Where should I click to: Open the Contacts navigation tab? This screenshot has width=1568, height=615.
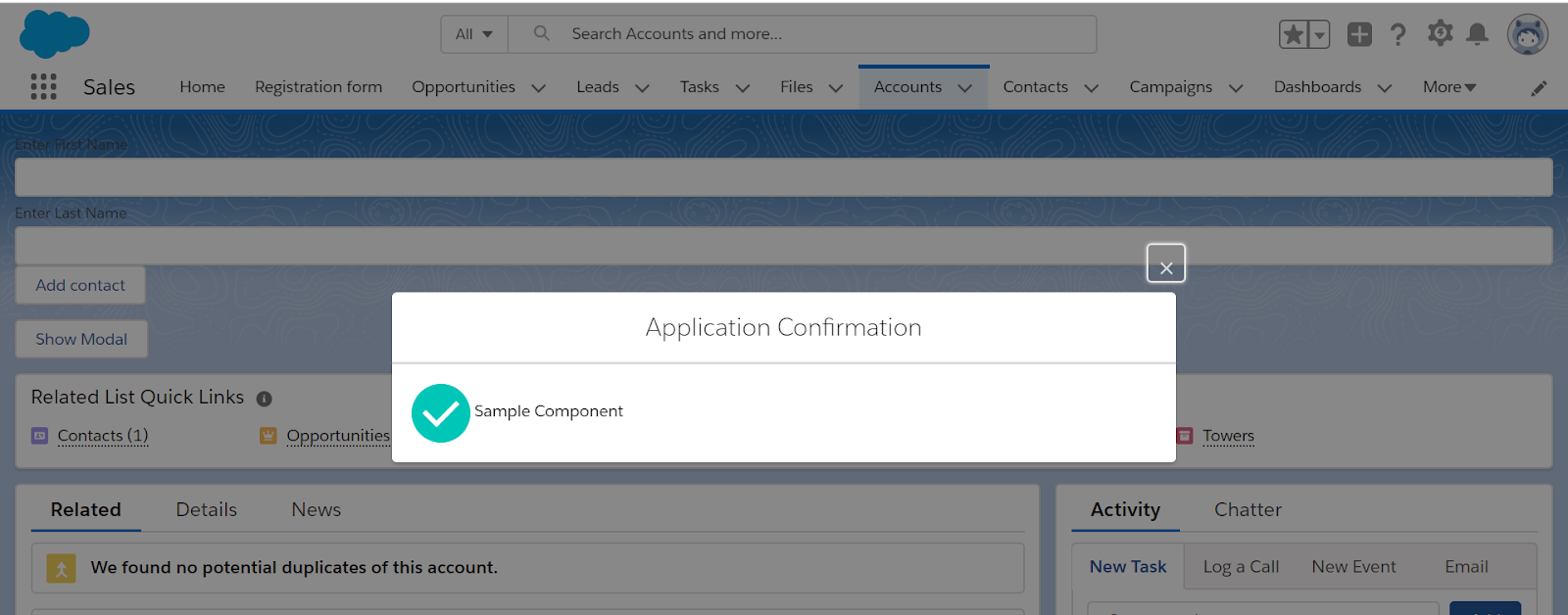pyautogui.click(x=1035, y=87)
